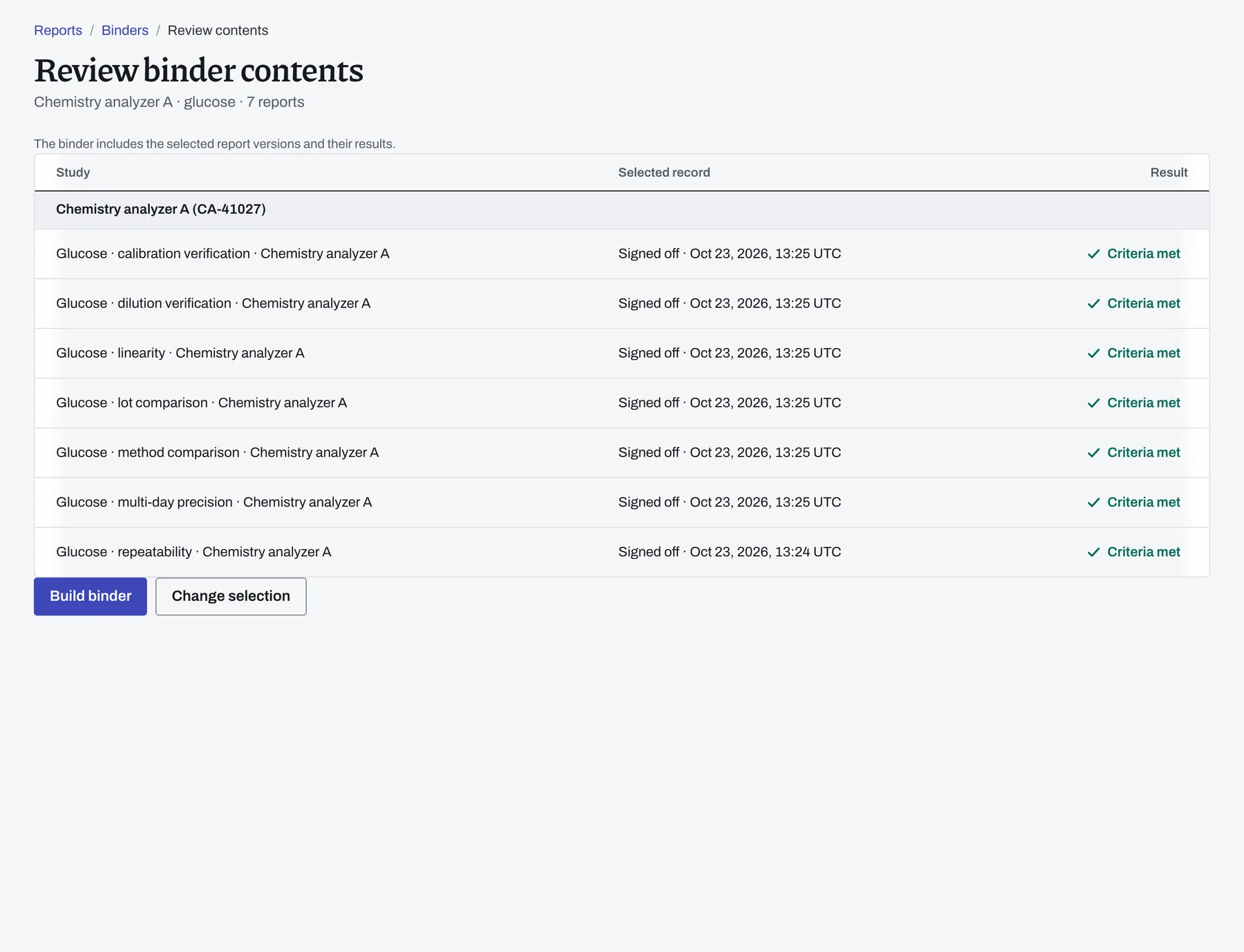Select 'Glucose · lot comparison · Chemistry analyzer A'

[202, 403]
